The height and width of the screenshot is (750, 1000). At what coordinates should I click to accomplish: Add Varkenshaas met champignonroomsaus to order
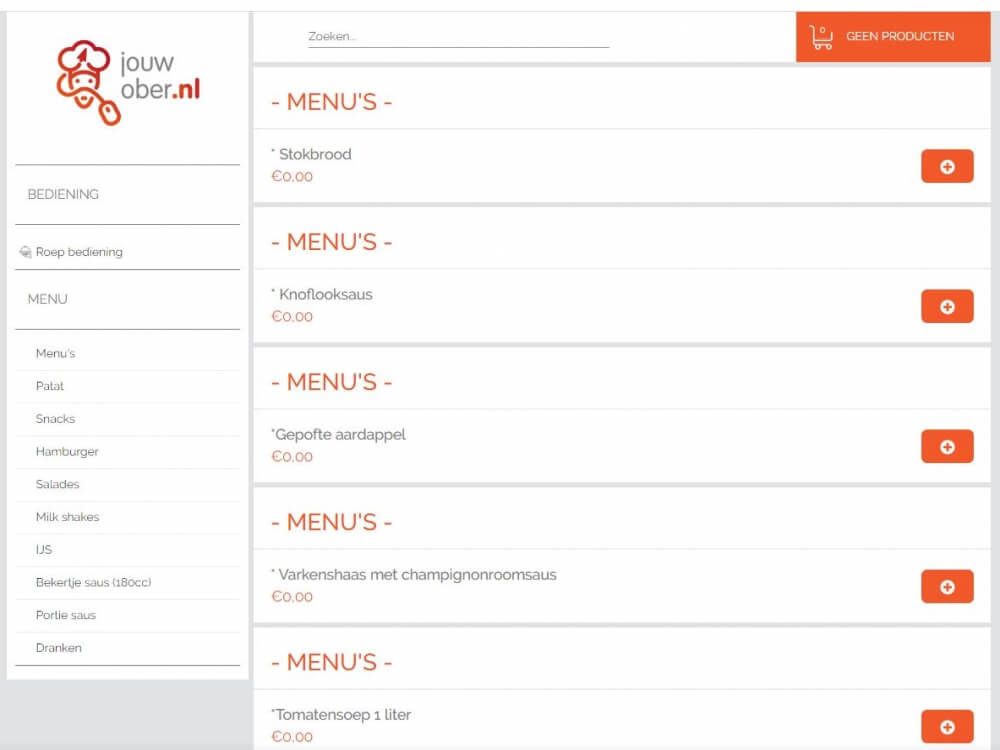pos(946,587)
